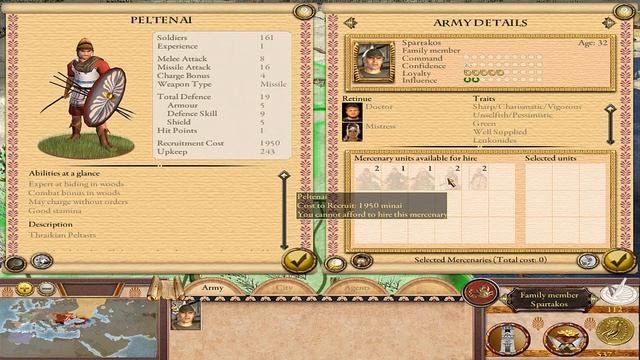Image resolution: width=640 pixels, height=360 pixels.
Task: Accept and close the Peltenai unit scroll
Action: pyautogui.click(x=299, y=261)
